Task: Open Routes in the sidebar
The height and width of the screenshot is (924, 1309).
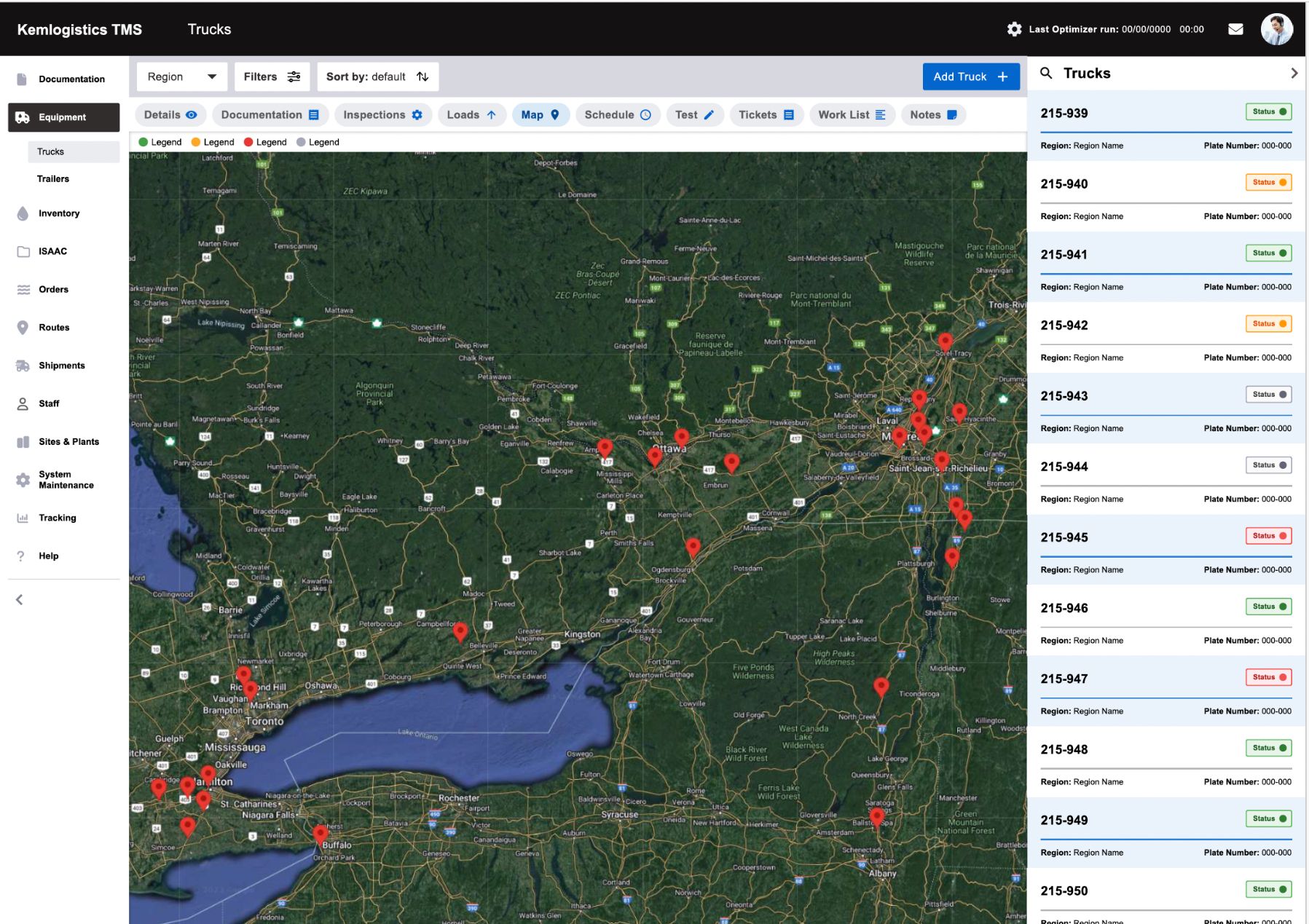Action: click(63, 328)
